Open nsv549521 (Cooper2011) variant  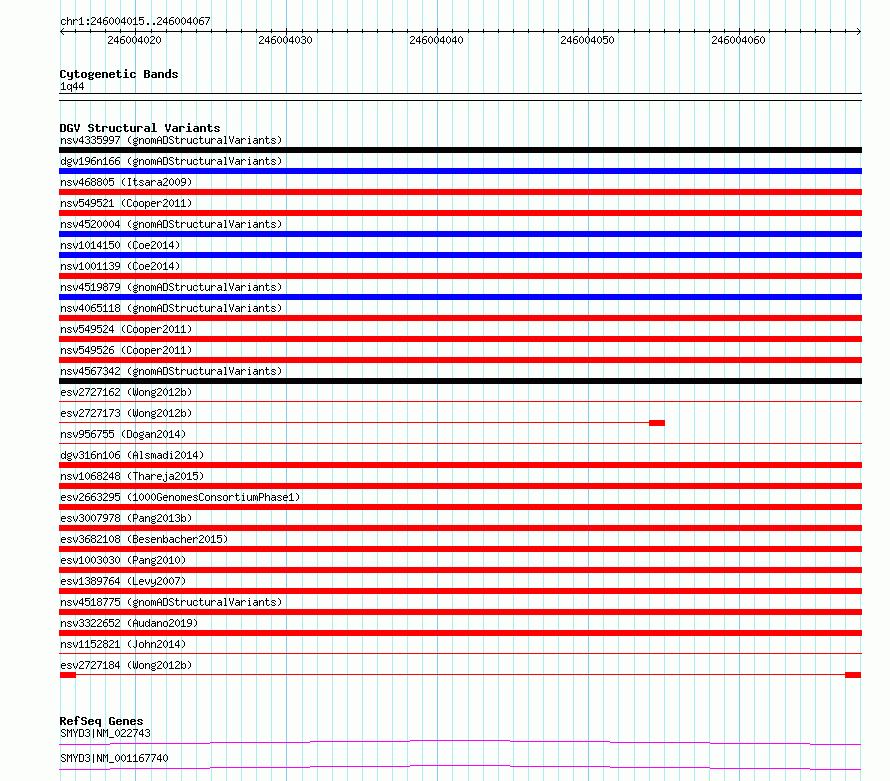click(126, 203)
